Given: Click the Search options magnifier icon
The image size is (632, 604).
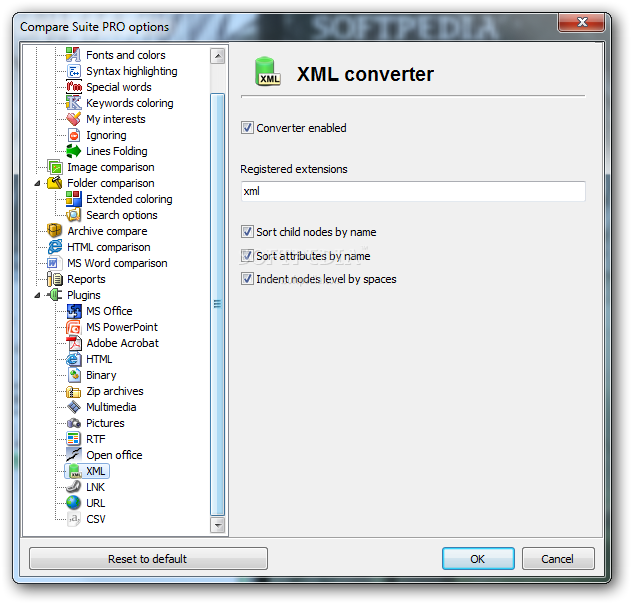Looking at the screenshot, I should 73,215.
